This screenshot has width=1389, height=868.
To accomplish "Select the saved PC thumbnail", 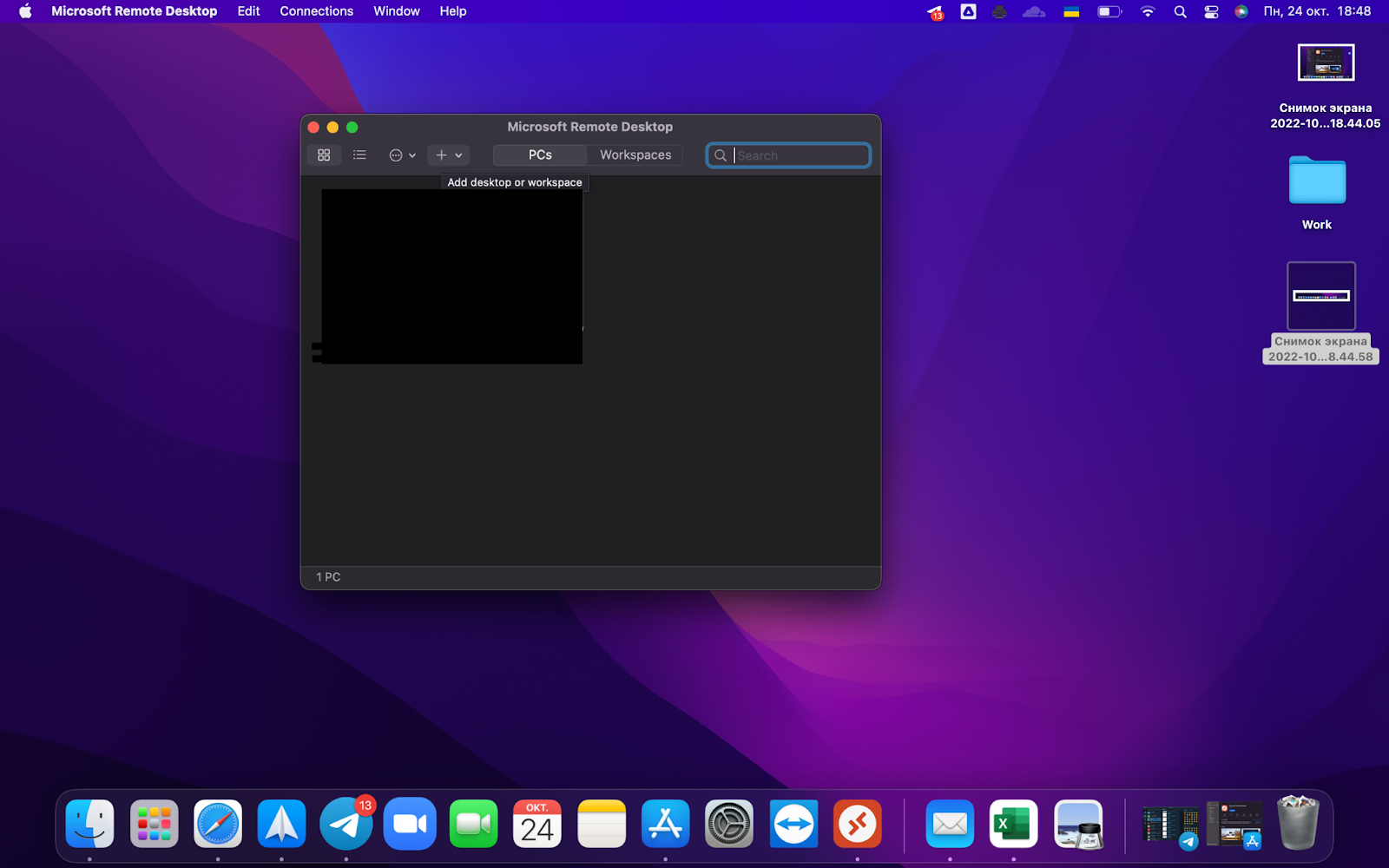I will click(451, 276).
